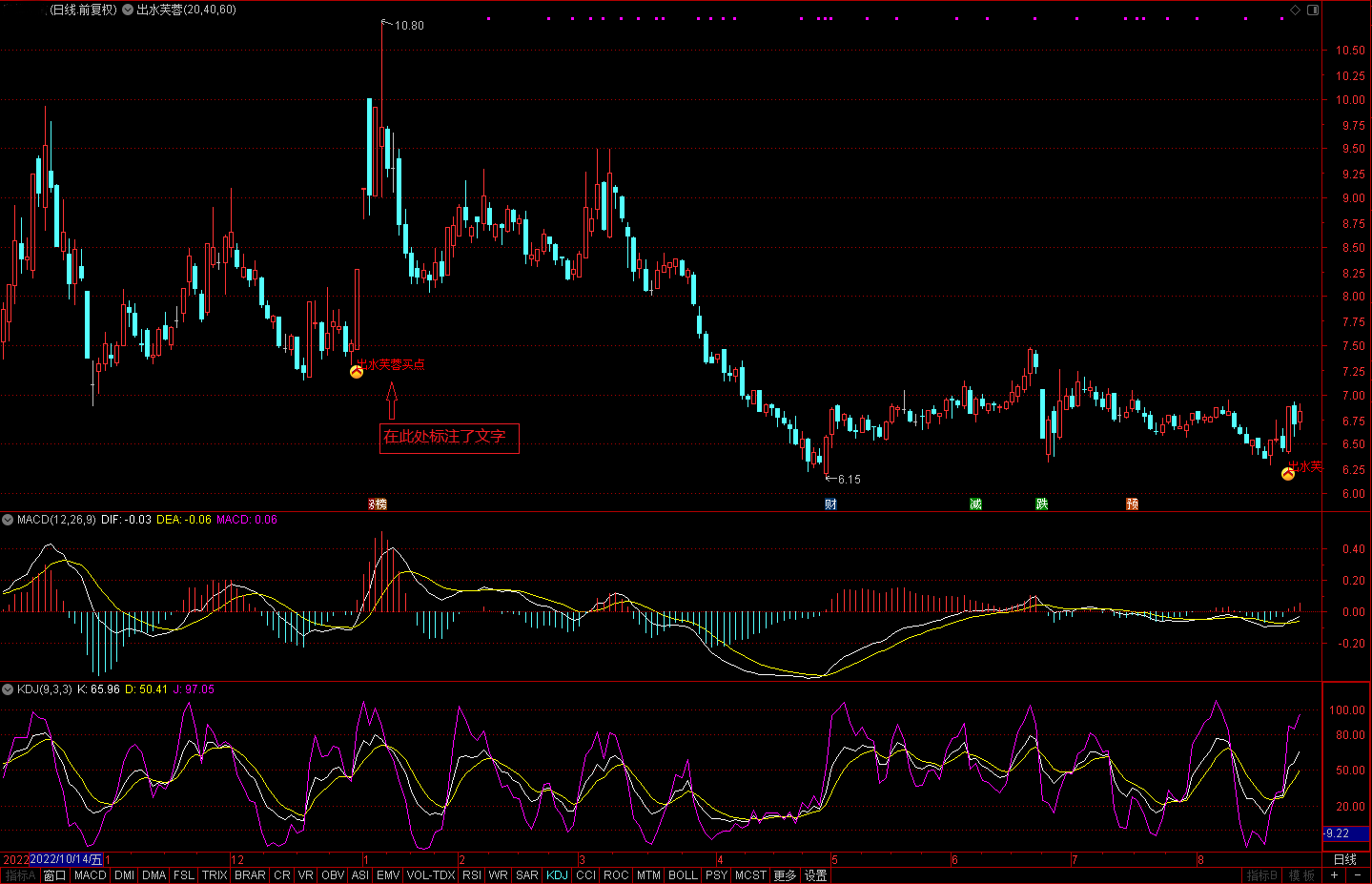This screenshot has width=1372, height=884.
Task: Open the 设置 settings button
Action: pos(815,874)
